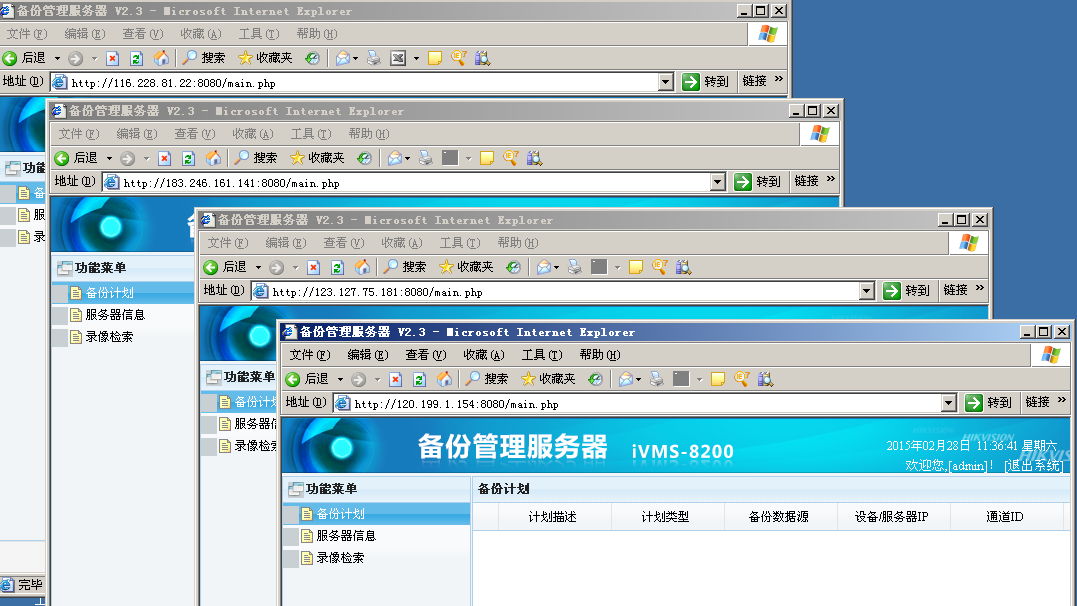Click Forward icon in 120.199.1.154 window
Screen dimensions: 1077x606
point(358,379)
